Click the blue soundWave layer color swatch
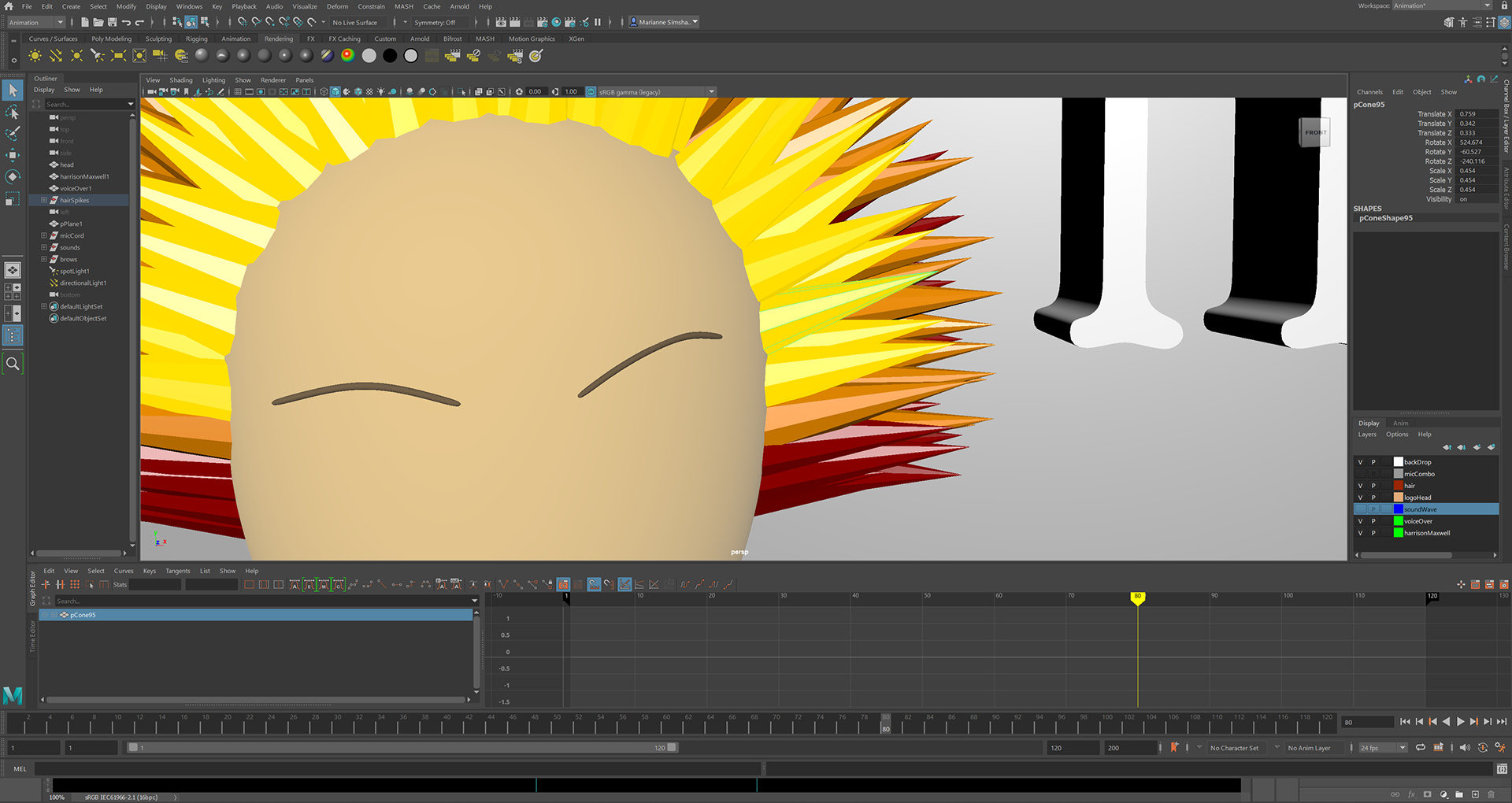Screen dimensions: 1512x803 coord(1398,509)
